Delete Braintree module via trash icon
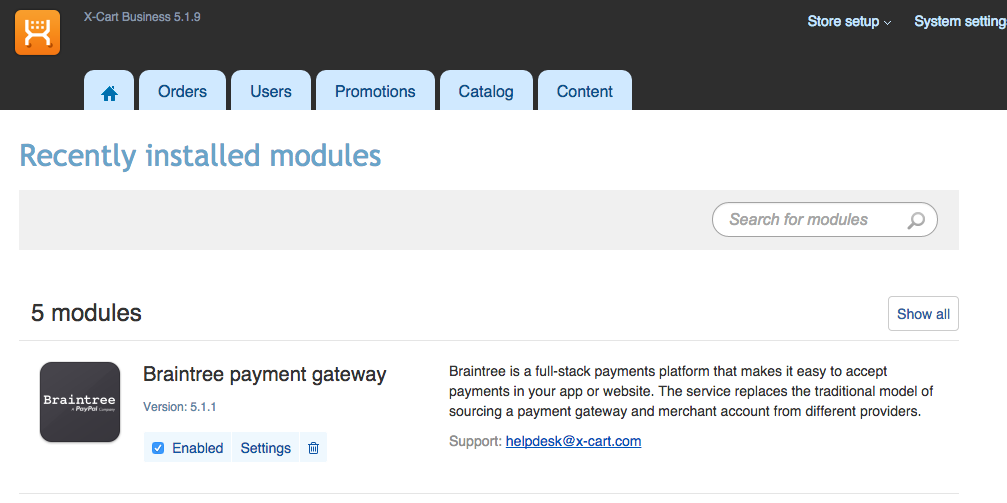The height and width of the screenshot is (503, 1007). click(313, 448)
